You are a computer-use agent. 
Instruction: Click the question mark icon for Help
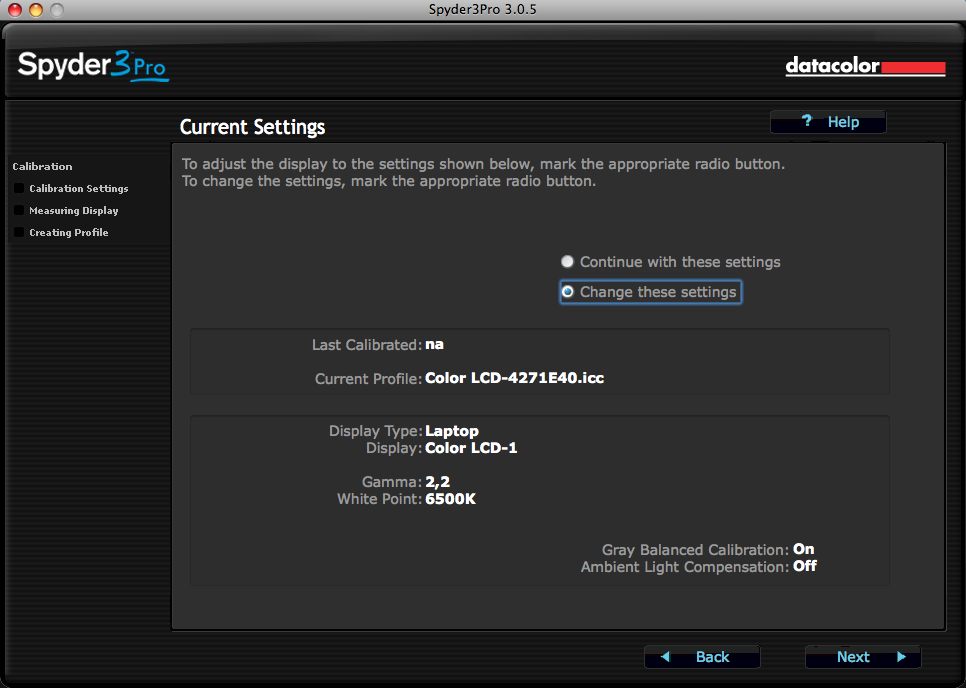pos(807,122)
